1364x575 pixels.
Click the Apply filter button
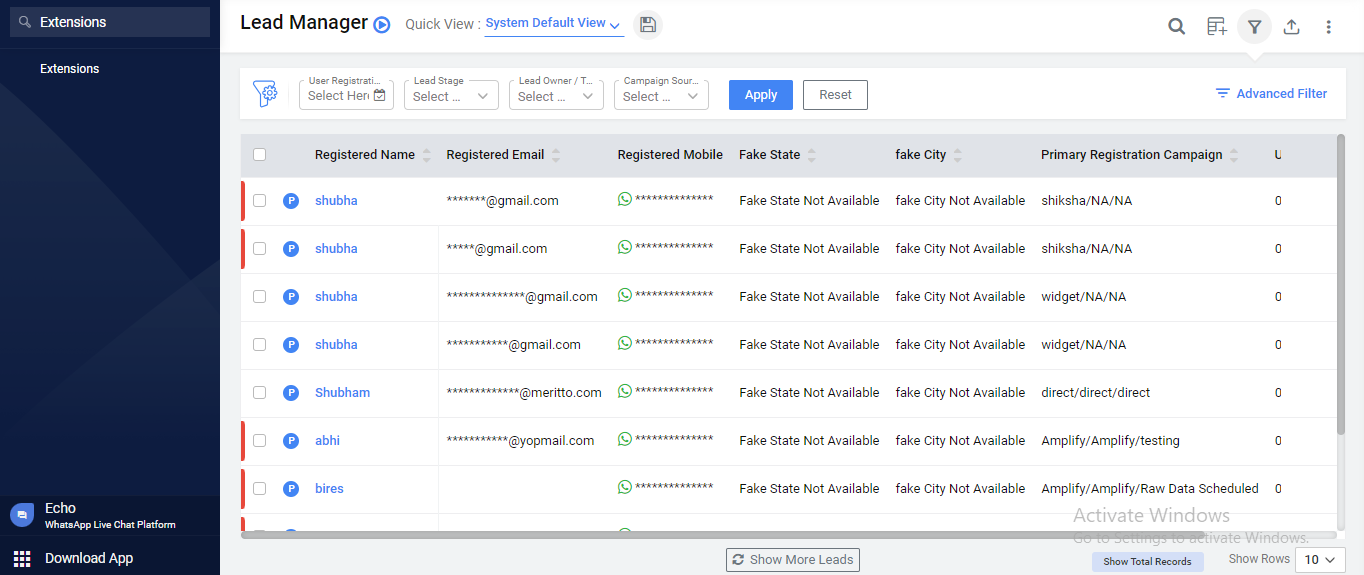(x=760, y=95)
